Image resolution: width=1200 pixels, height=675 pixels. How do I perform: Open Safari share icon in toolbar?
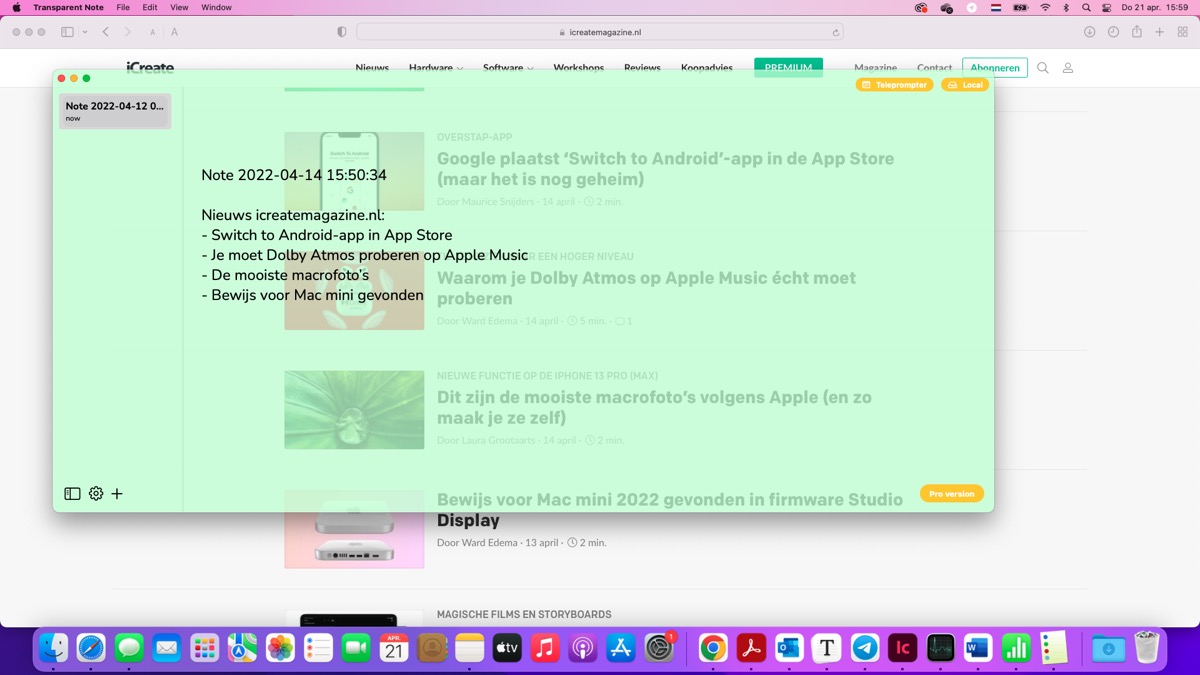tap(1136, 31)
